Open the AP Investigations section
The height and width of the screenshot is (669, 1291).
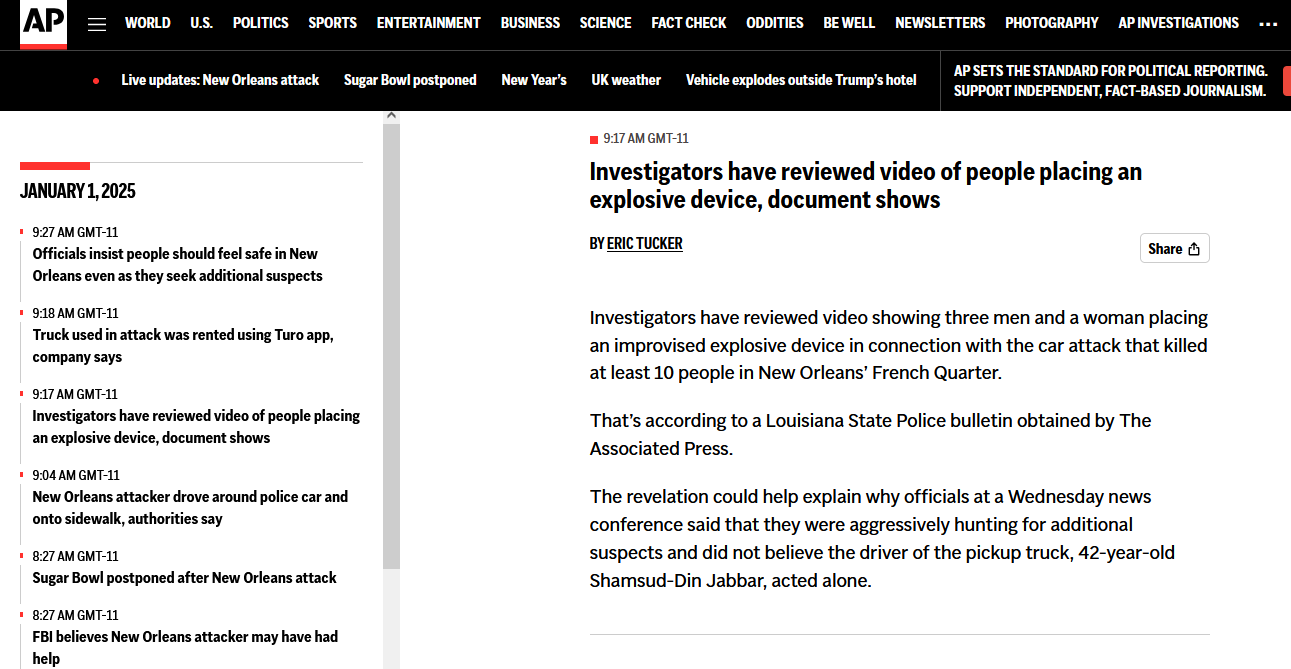point(1178,23)
